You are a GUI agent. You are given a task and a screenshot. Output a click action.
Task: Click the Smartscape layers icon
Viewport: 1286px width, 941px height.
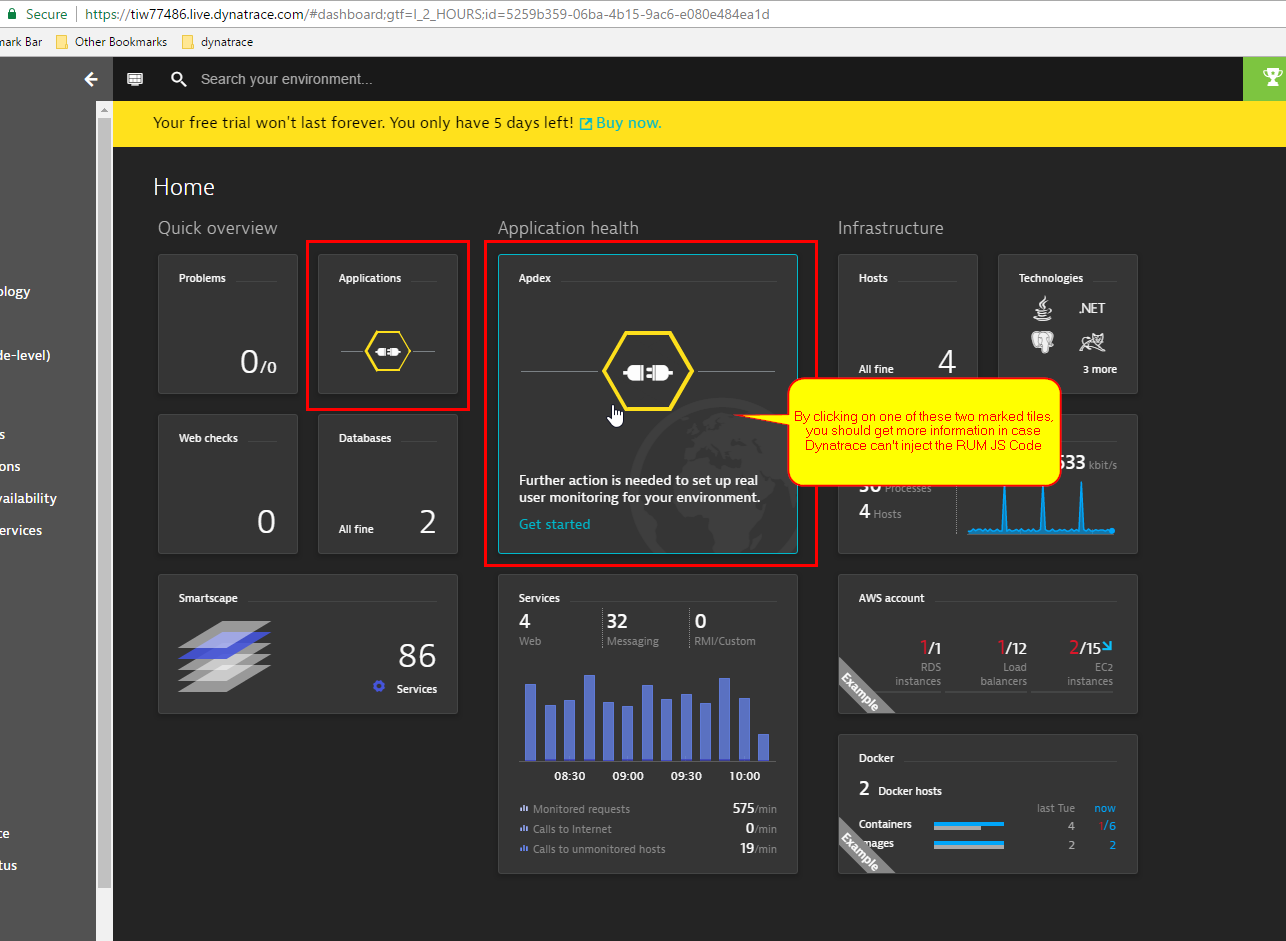(x=224, y=656)
